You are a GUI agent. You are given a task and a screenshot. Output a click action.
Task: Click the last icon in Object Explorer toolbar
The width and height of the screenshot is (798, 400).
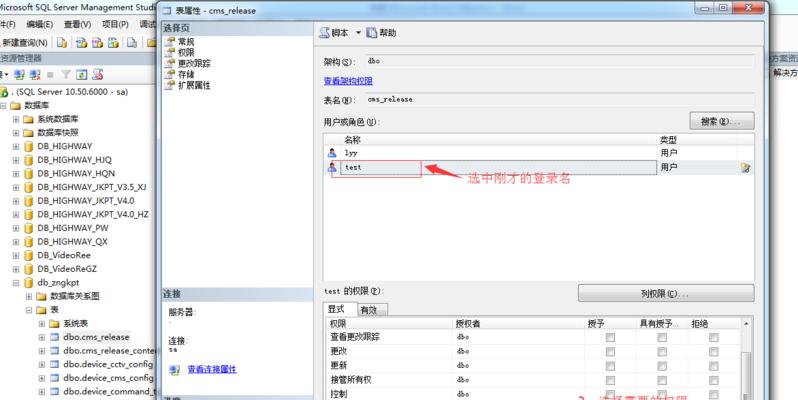pos(97,75)
